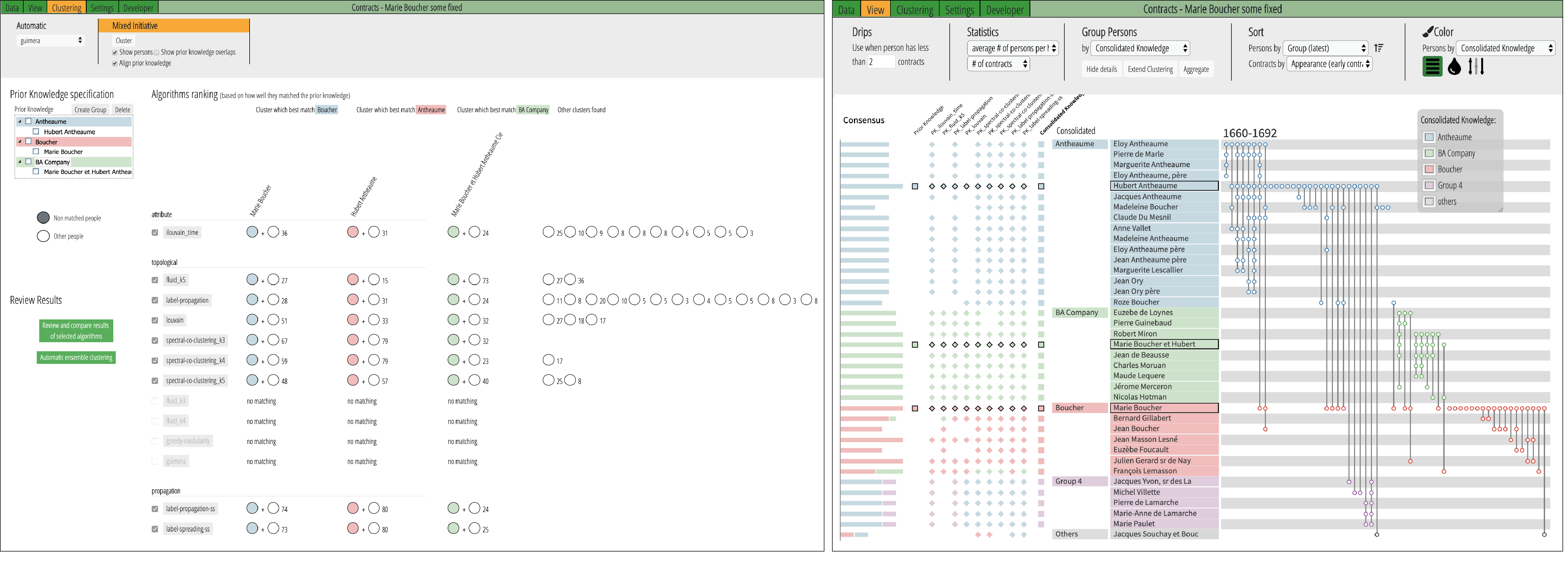Click the vertical sliders icon under Color
This screenshot has width=1568, height=562.
click(1476, 66)
